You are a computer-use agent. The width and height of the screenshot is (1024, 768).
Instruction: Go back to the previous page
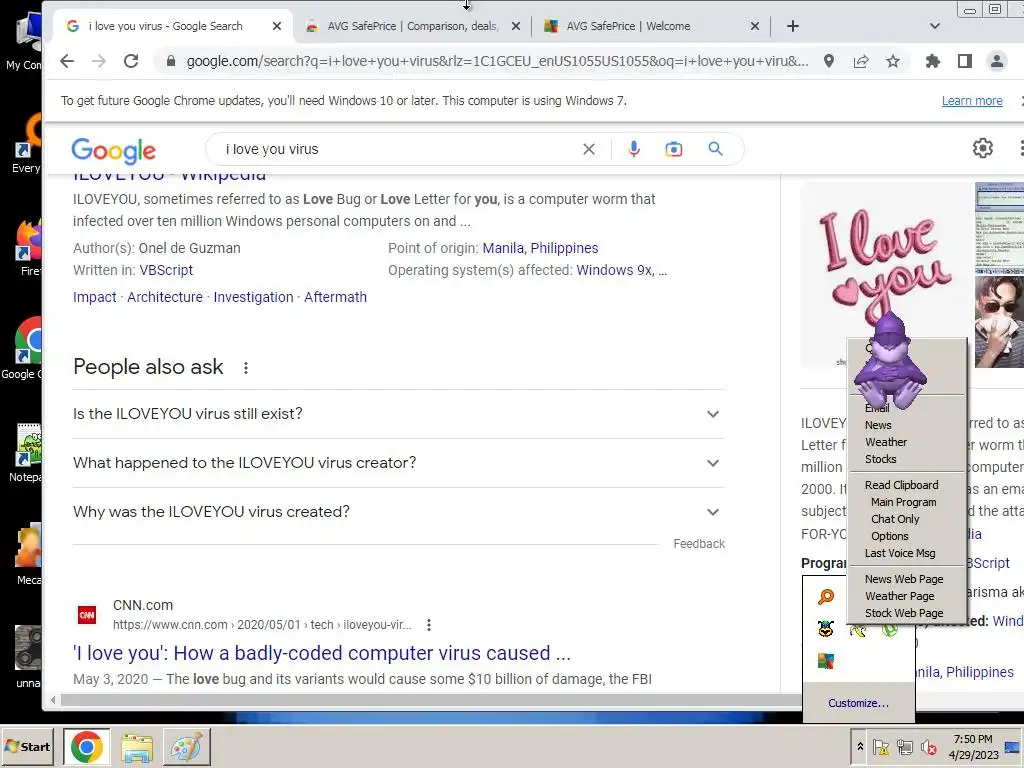coord(67,61)
